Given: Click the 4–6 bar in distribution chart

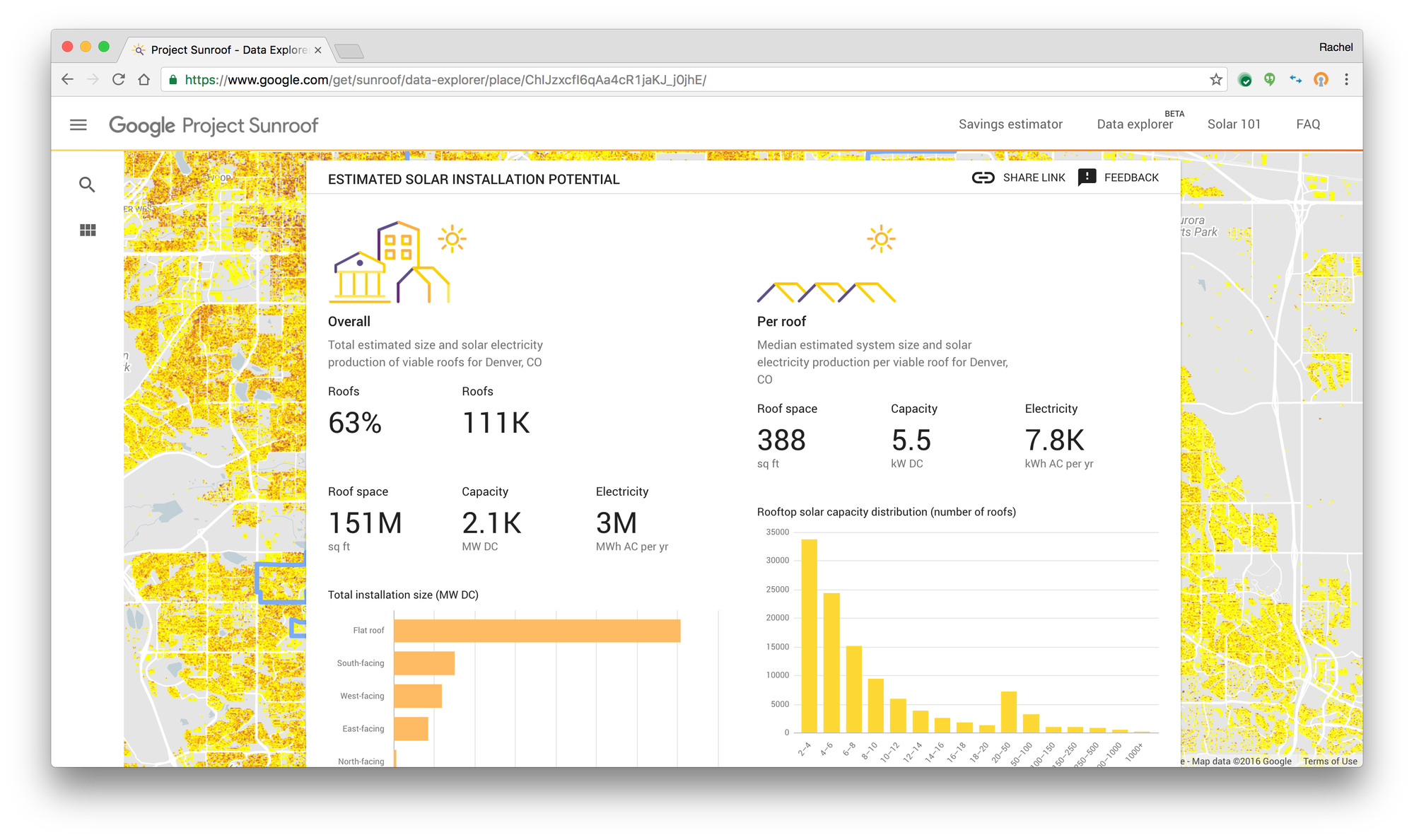Looking at the screenshot, I should pyautogui.click(x=831, y=663).
